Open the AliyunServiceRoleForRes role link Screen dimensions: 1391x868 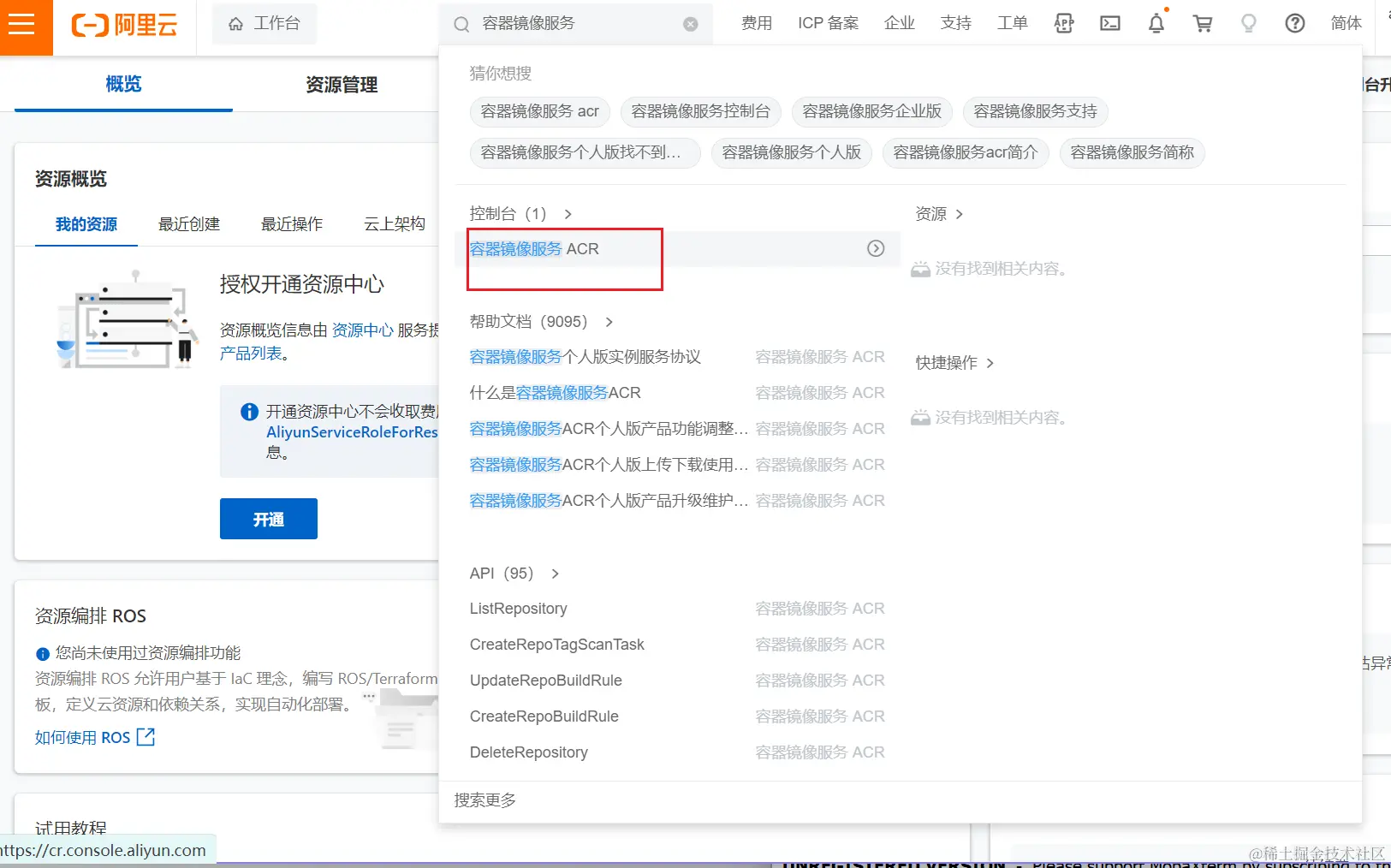point(352,432)
